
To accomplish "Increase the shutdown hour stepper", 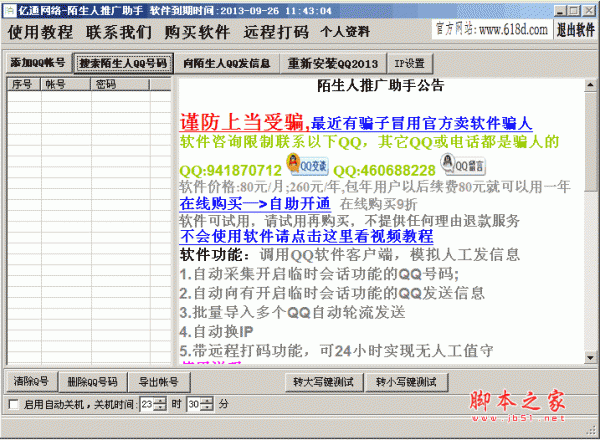I will [x=160, y=401].
